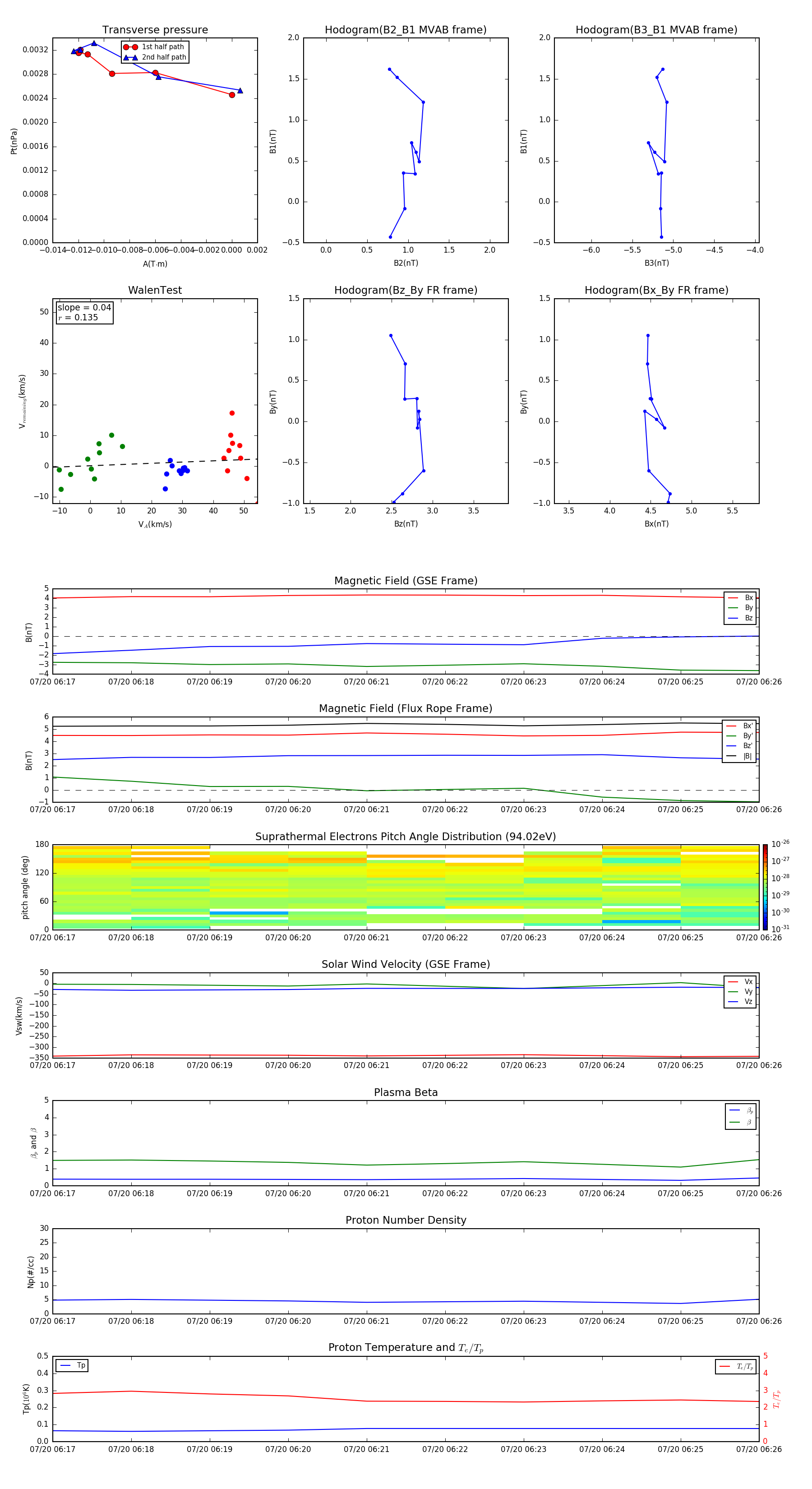
Task: Click the 'Hodogram(Bx_By FR frame)' title
Action: pos(656,290)
